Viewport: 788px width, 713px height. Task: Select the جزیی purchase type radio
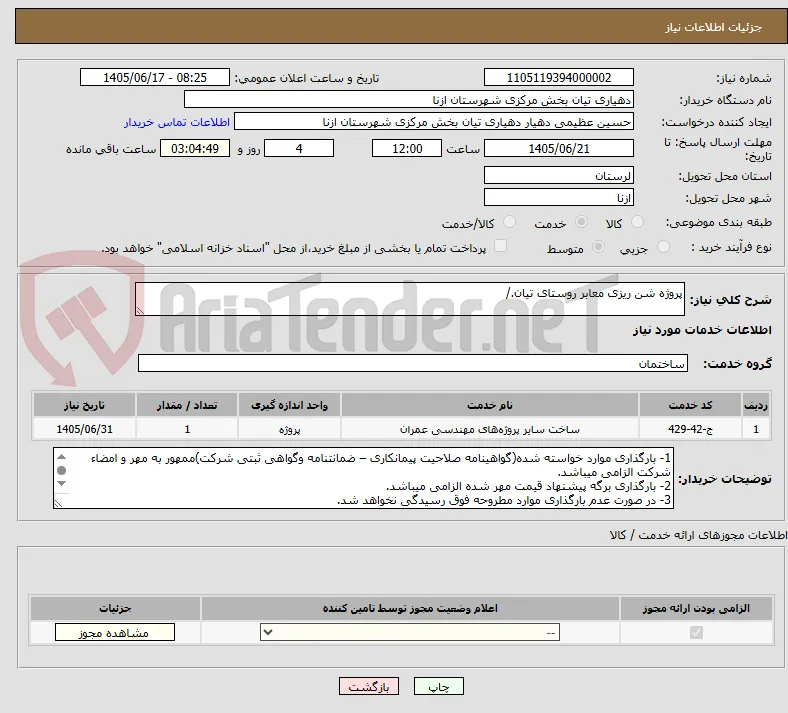pyautogui.click(x=663, y=247)
